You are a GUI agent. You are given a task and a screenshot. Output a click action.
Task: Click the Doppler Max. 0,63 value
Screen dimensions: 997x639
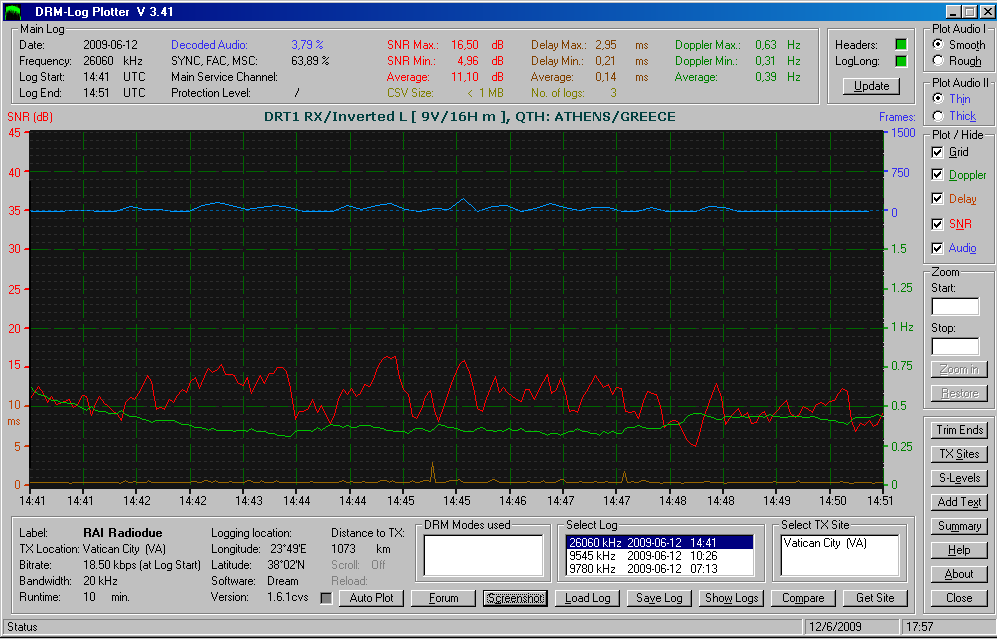coord(766,45)
